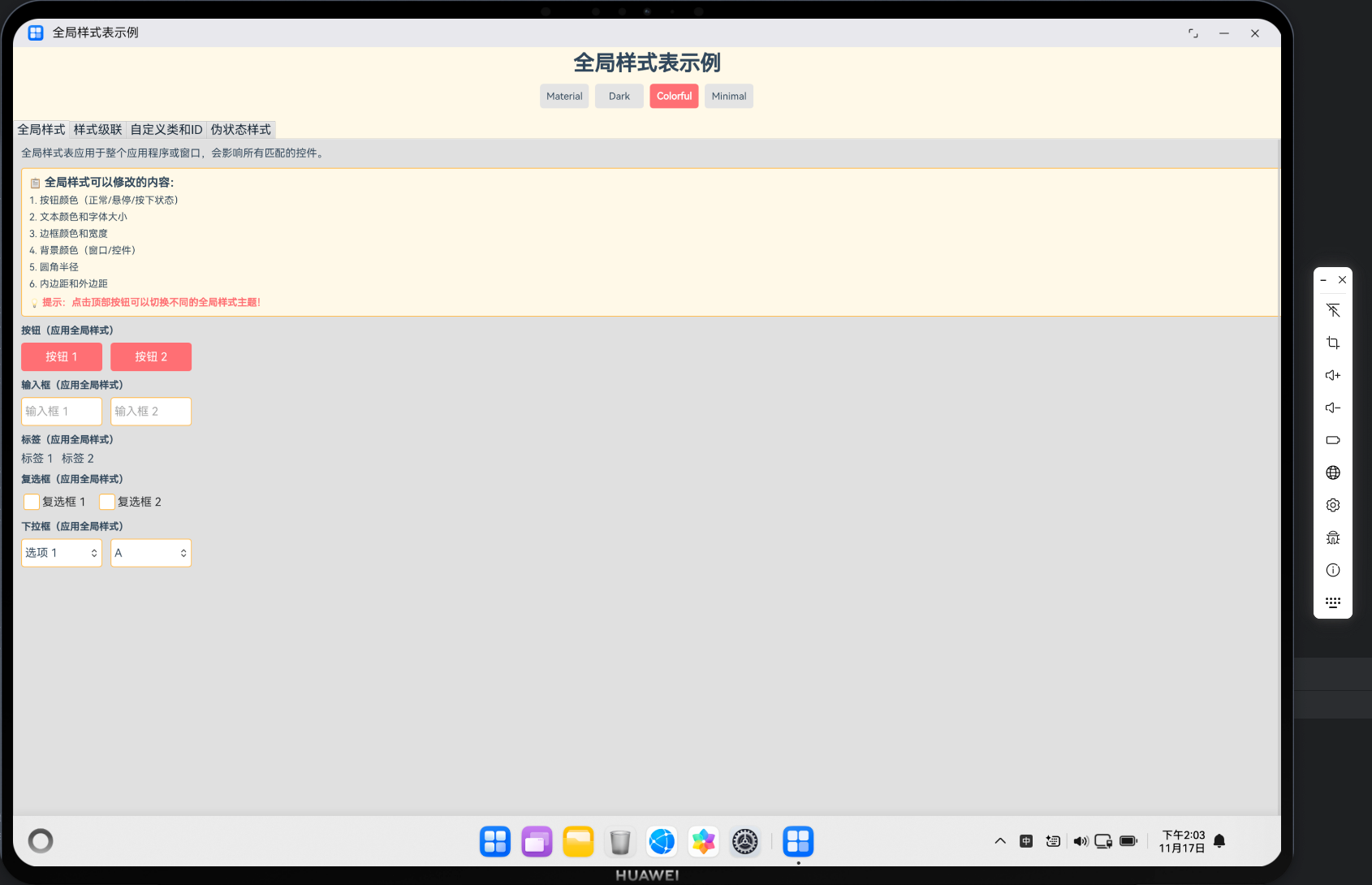Select the Crop/screenshot tool in the floating toolbar
Image resolution: width=1372 pixels, height=885 pixels.
point(1332,342)
